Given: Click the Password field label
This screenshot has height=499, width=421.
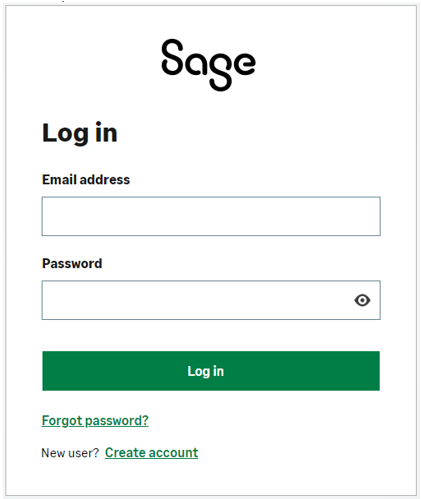Looking at the screenshot, I should point(72,263).
